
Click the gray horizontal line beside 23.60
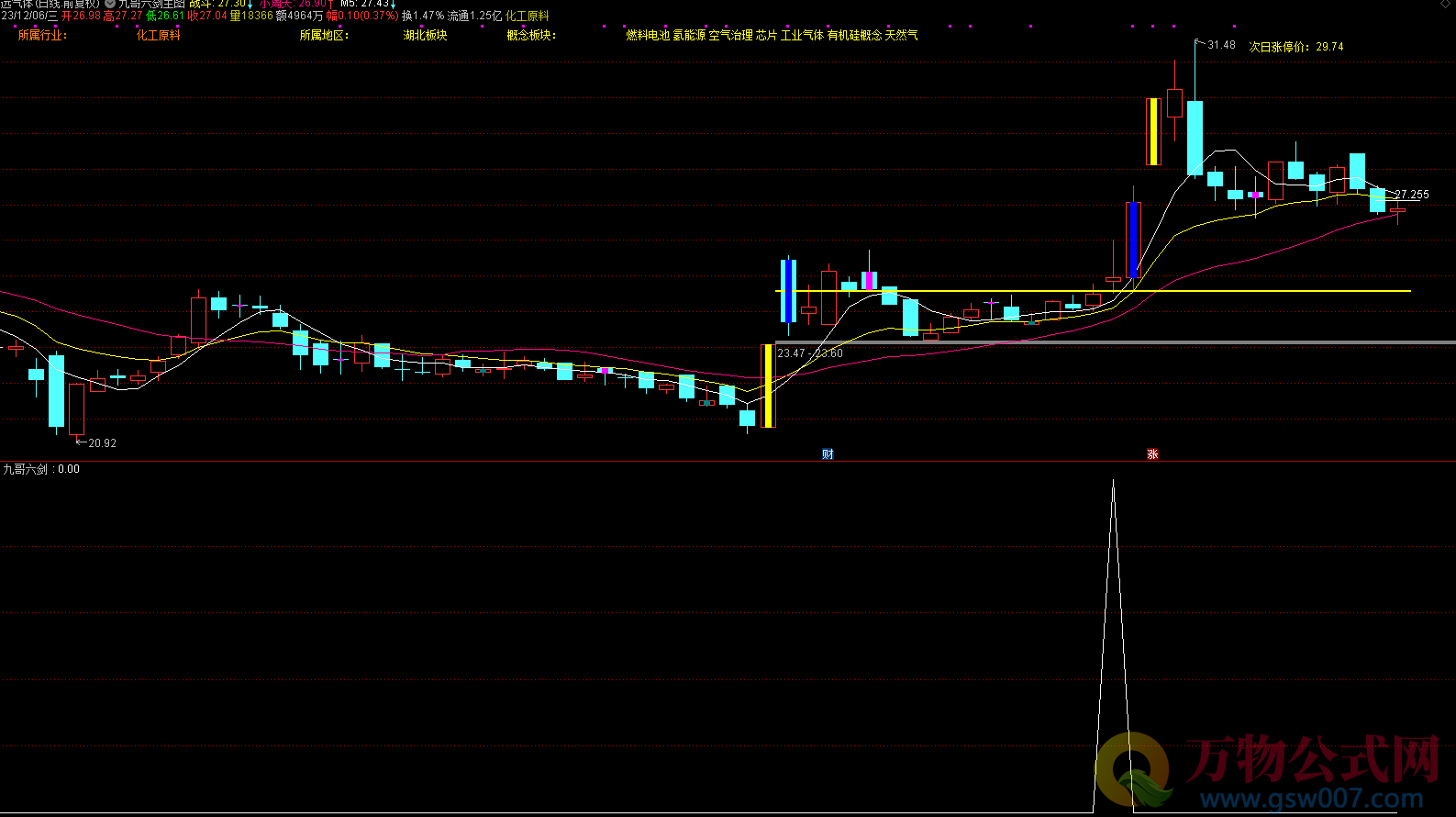[x=1116, y=342]
